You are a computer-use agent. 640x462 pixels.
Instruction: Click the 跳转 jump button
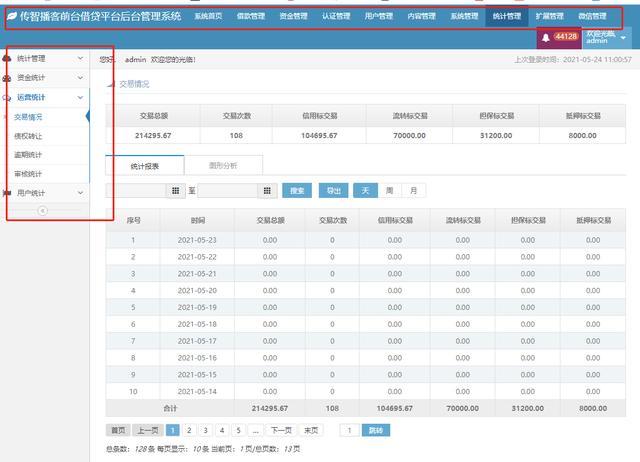[x=376, y=430]
